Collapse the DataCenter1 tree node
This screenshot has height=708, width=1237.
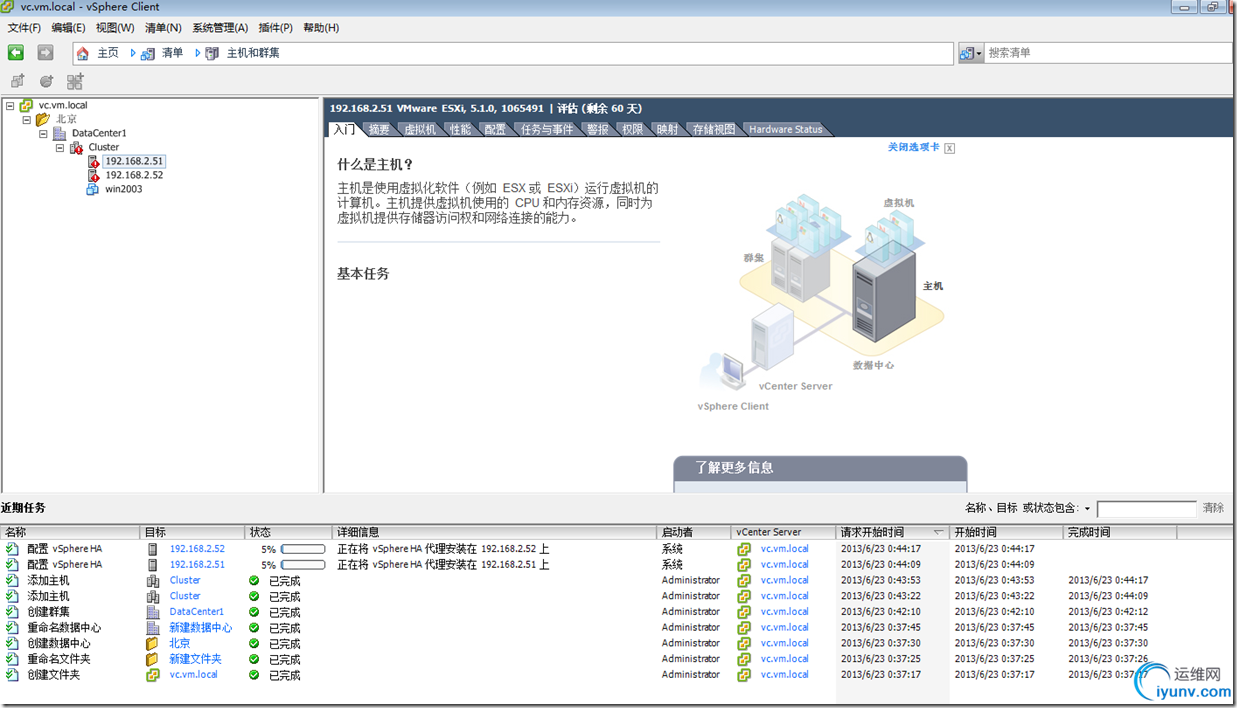(x=42, y=132)
